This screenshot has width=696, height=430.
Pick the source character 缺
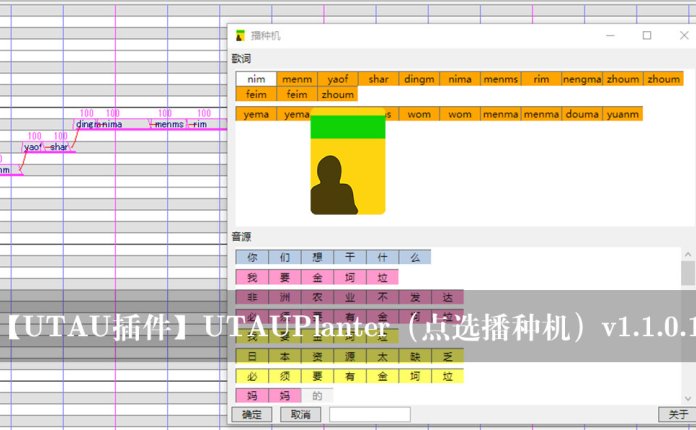(x=415, y=356)
